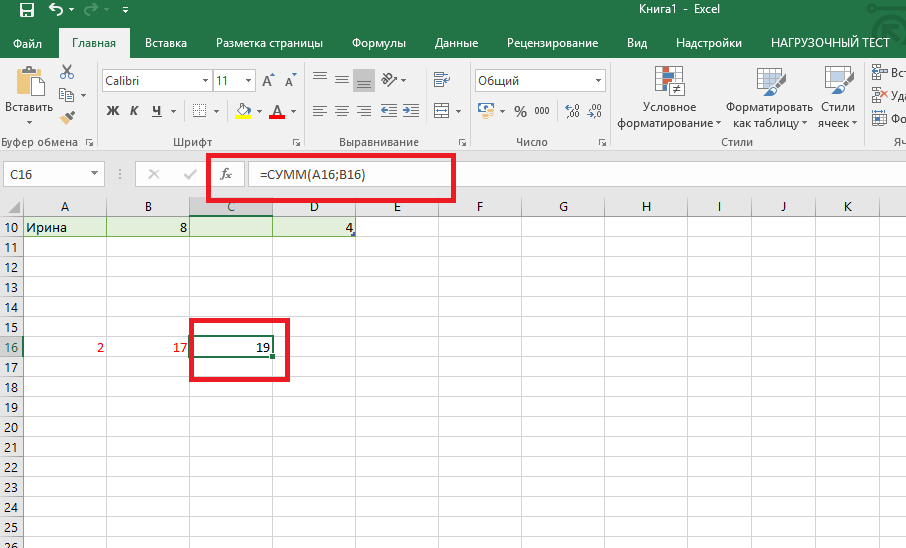
Task: Switch to the Формулы ribbon tab
Action: click(x=378, y=43)
